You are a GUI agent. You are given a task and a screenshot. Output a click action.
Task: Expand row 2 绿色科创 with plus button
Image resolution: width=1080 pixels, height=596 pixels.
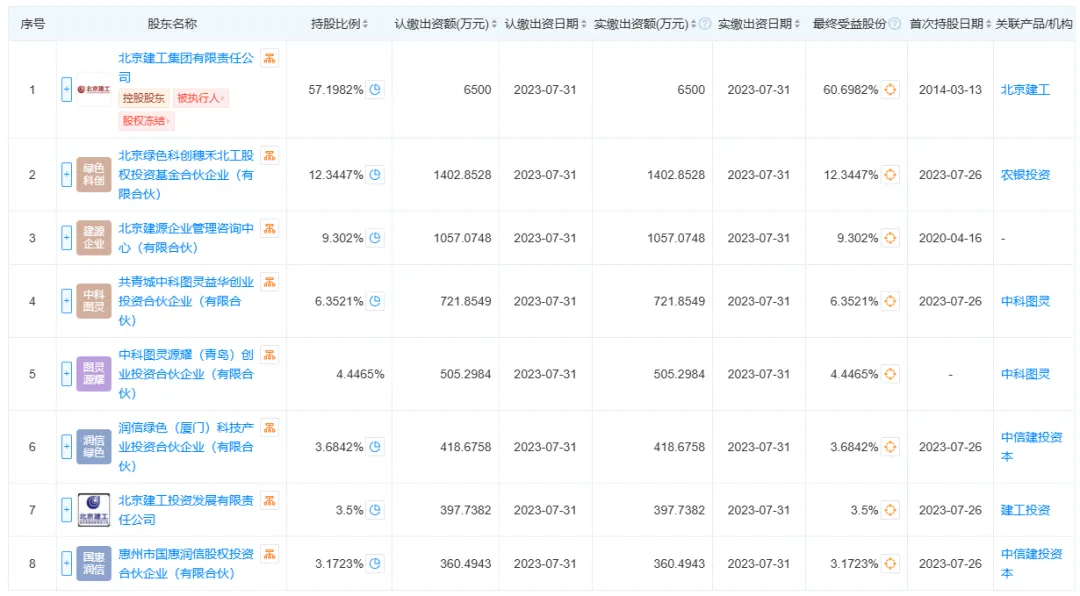[66, 175]
